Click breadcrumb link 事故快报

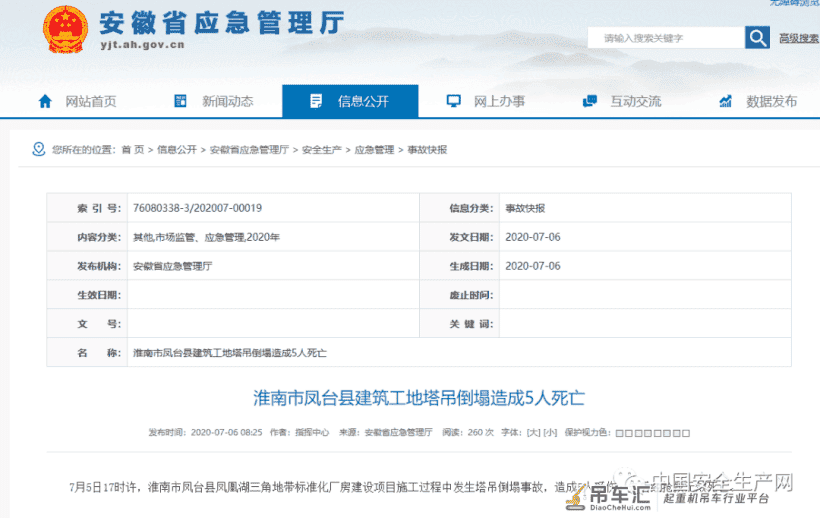tap(427, 150)
